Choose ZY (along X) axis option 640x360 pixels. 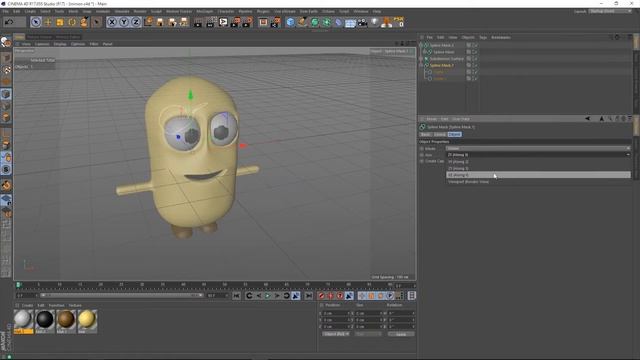(x=538, y=168)
